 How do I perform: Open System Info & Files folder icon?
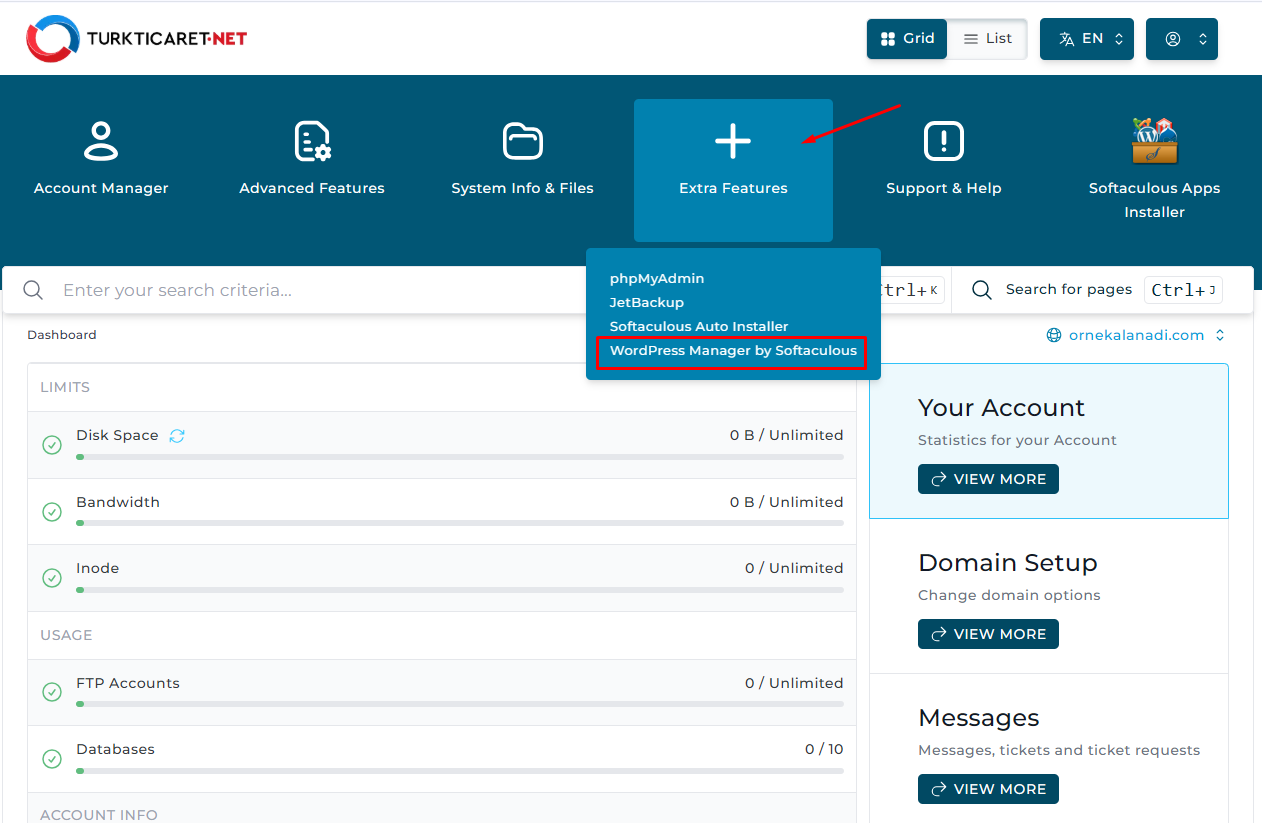[522, 141]
